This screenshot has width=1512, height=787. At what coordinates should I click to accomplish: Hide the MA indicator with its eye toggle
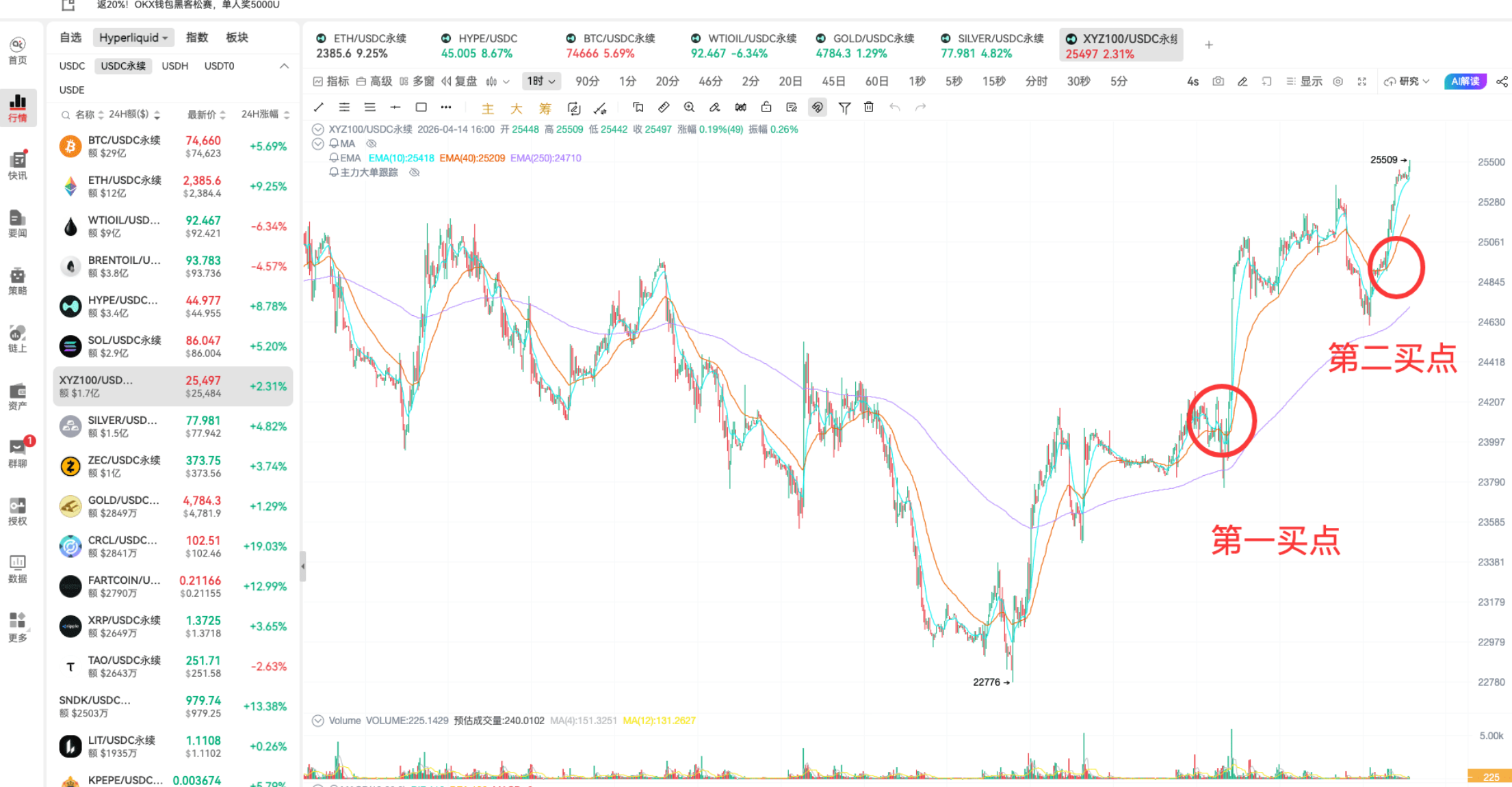coord(372,143)
